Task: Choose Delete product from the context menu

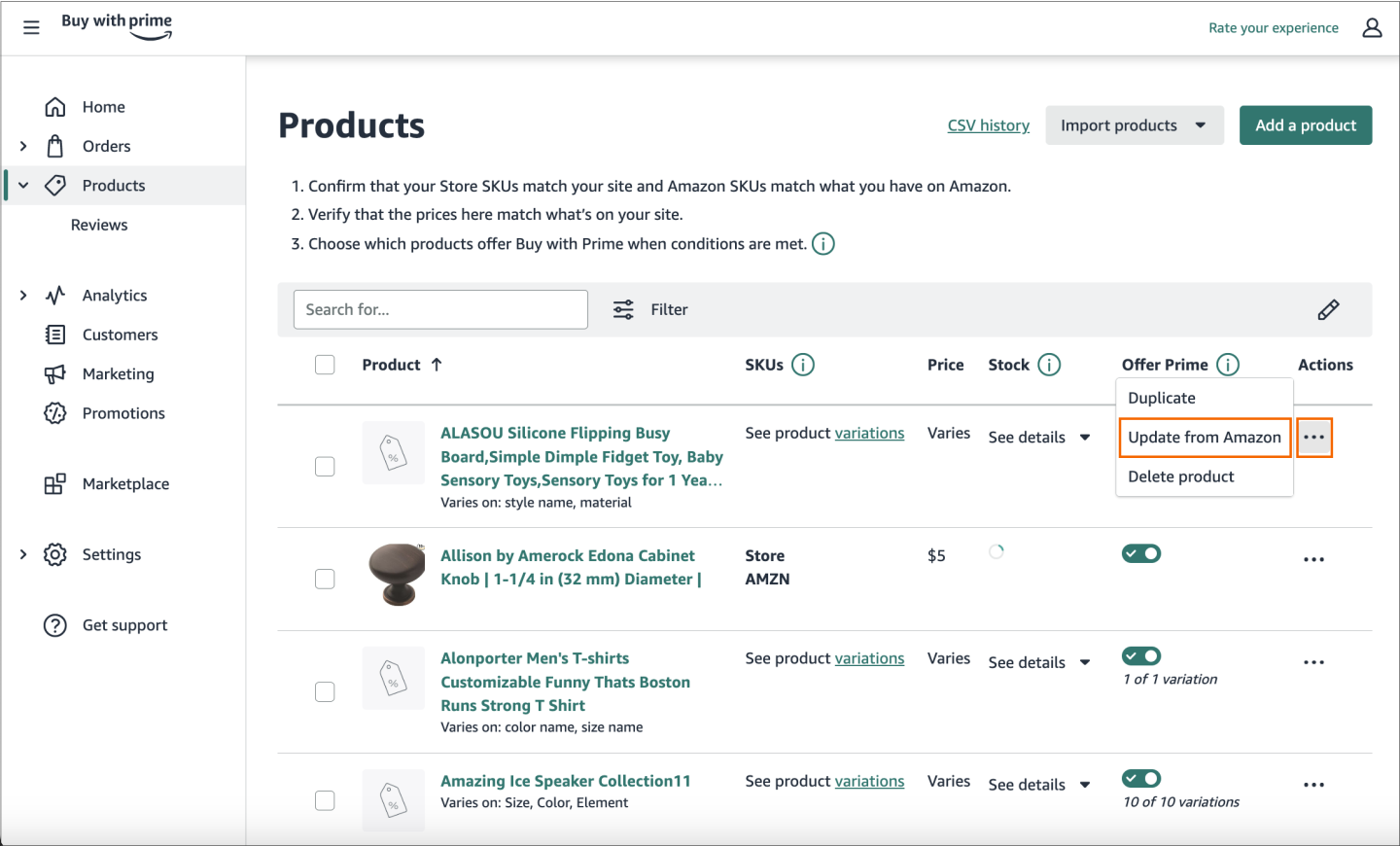Action: (x=1179, y=476)
